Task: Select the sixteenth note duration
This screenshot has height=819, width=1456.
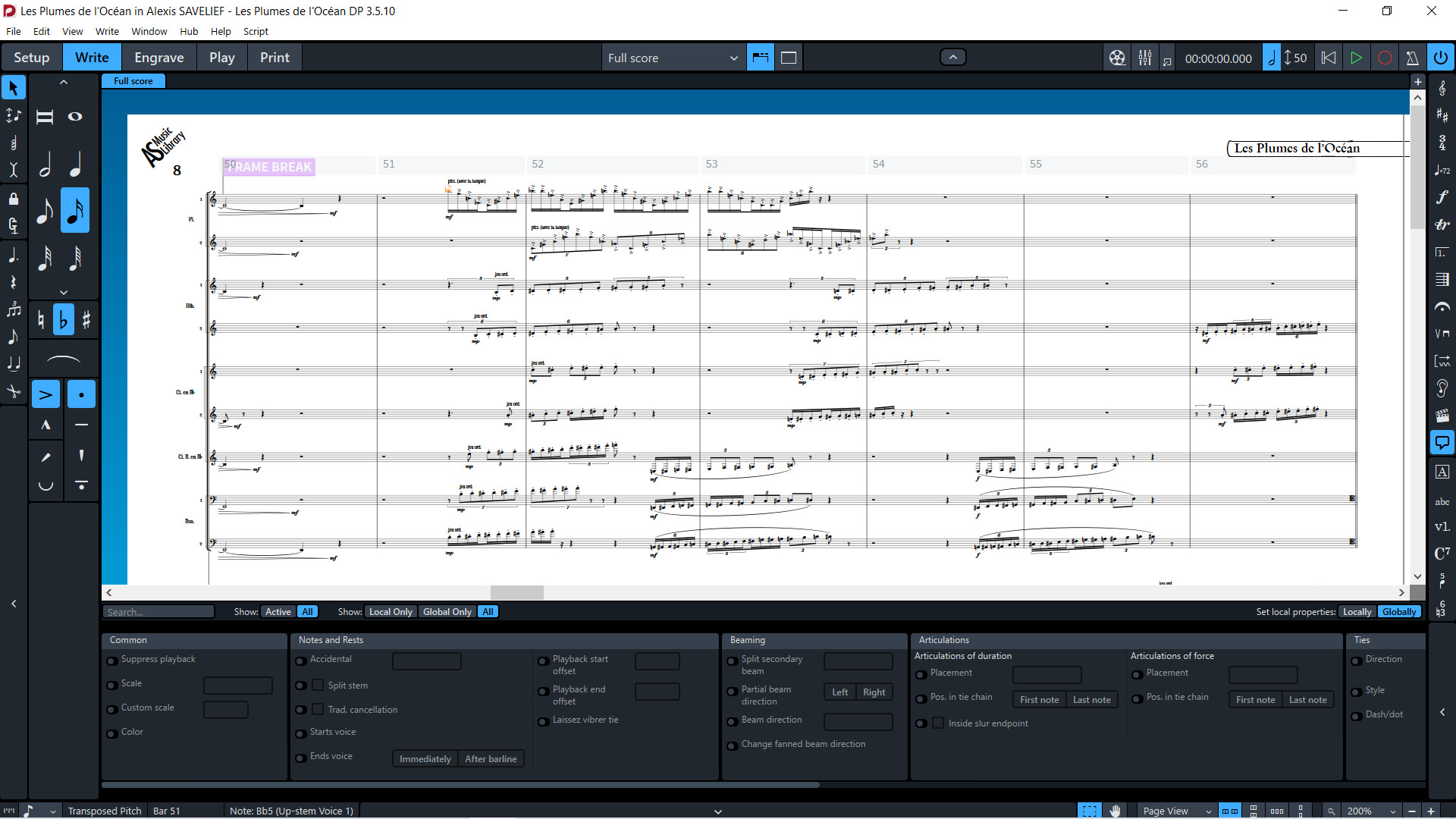Action: [x=75, y=210]
